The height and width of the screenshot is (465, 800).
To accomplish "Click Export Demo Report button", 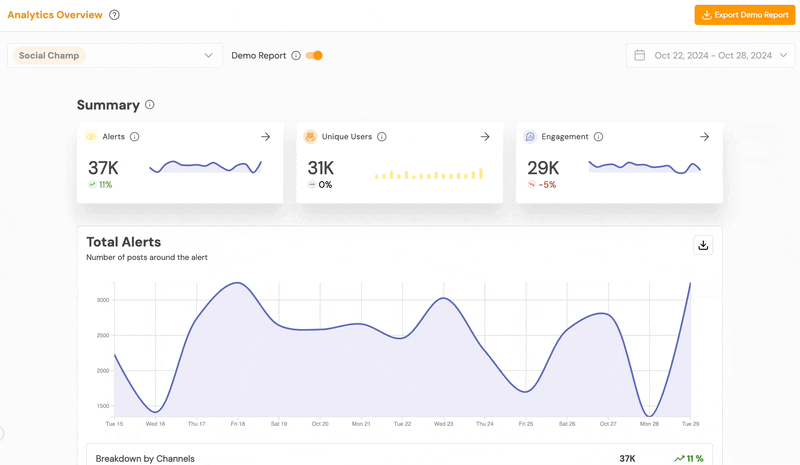I will point(744,15).
